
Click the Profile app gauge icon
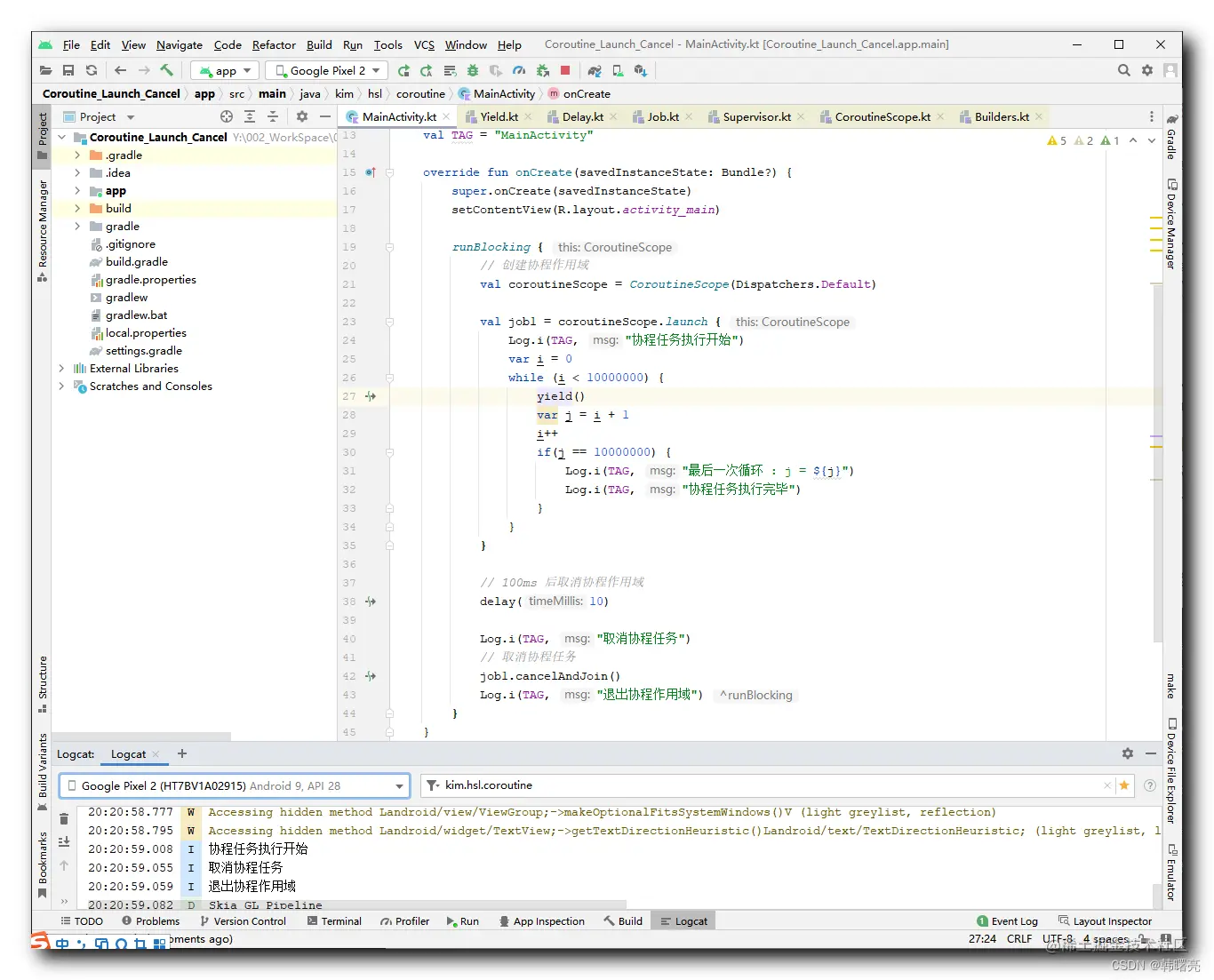pos(519,70)
